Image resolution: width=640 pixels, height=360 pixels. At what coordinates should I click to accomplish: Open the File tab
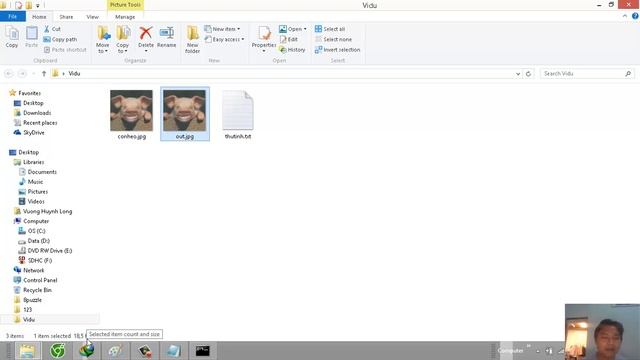pos(13,17)
